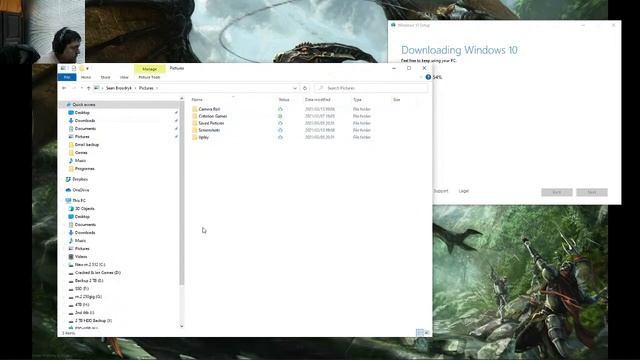Image resolution: width=640 pixels, height=360 pixels.
Task: Click the Properties quick access toolbar icon
Action: click(x=73, y=68)
